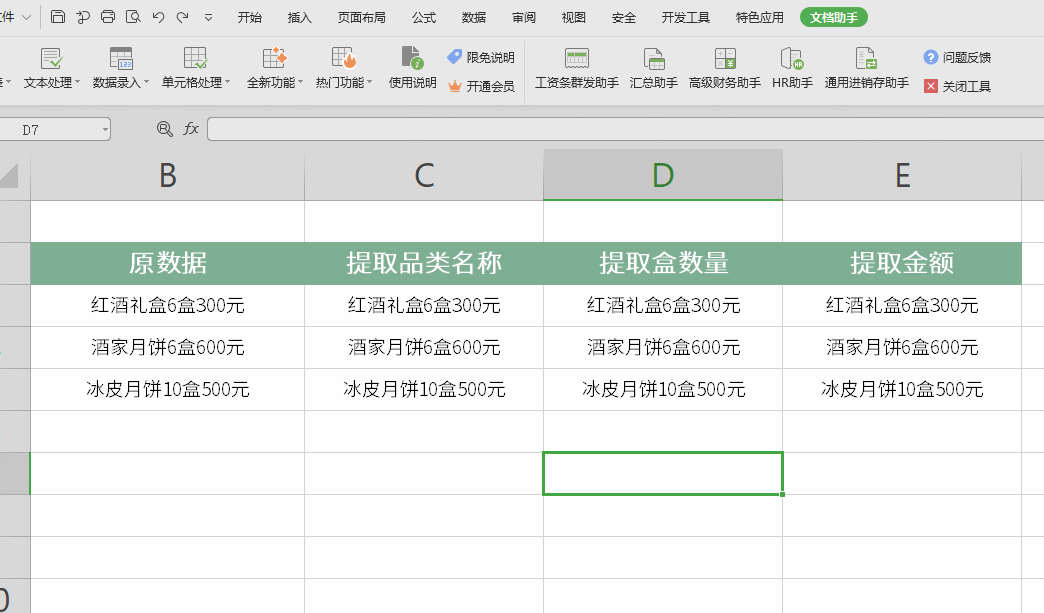The height and width of the screenshot is (613, 1044).
Task: Select column C cell 酒家月饼6盒600元
Action: coord(424,347)
